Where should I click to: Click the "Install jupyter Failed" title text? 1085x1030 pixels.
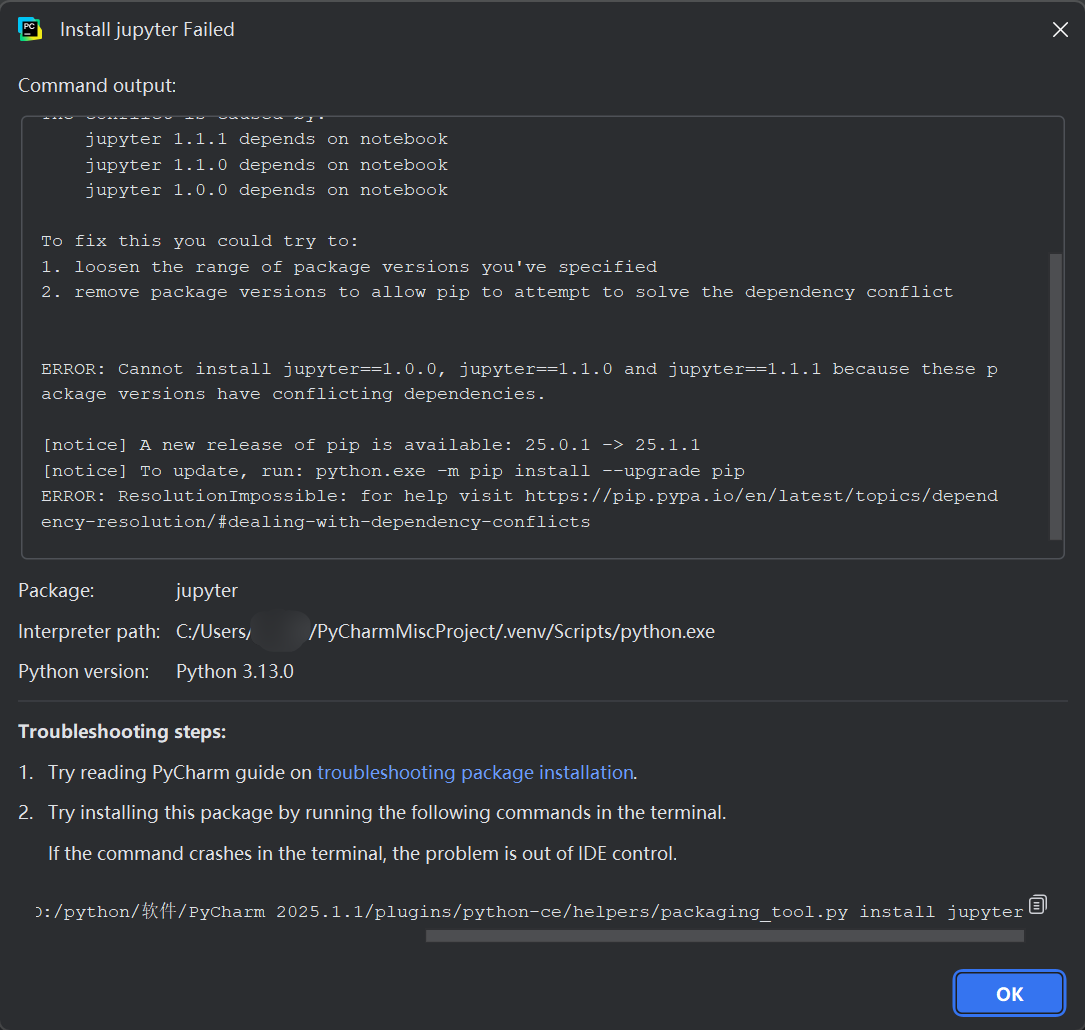tap(147, 30)
